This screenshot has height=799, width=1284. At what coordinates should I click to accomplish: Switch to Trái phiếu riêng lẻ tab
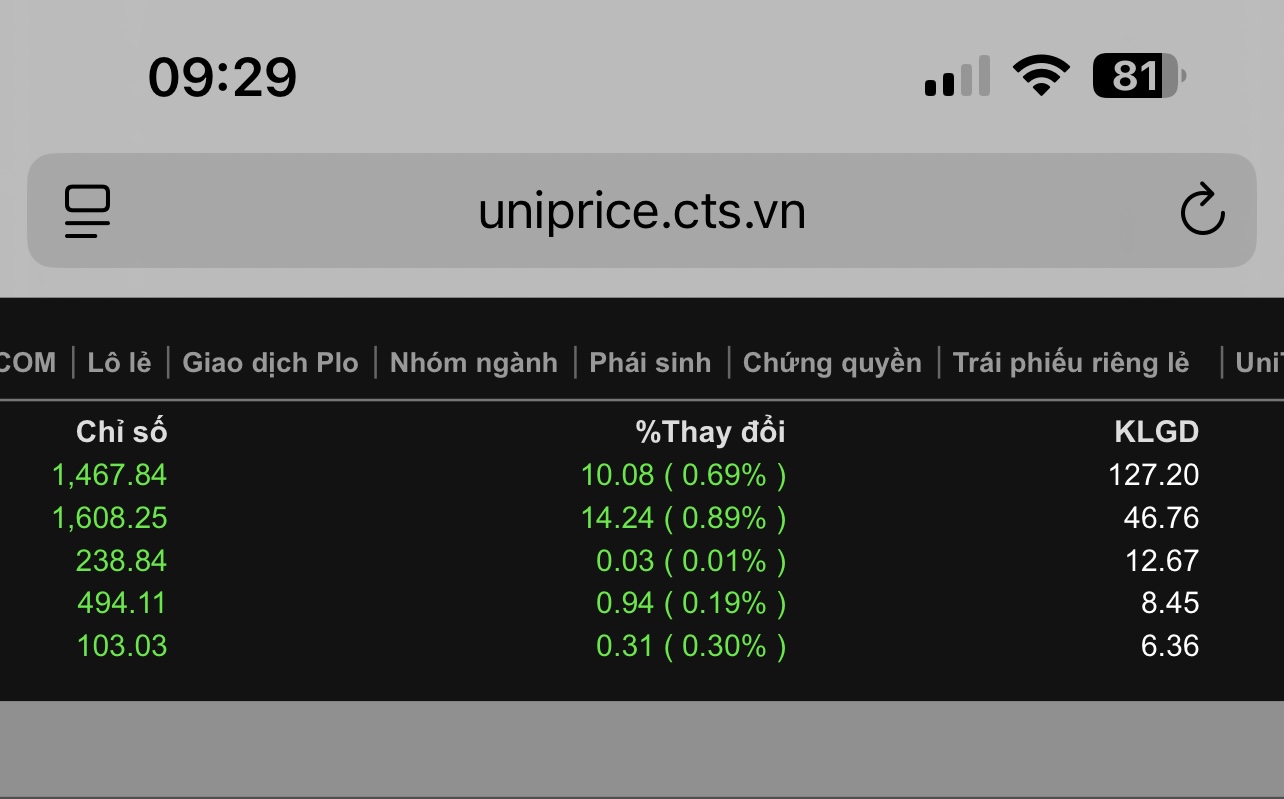[1071, 362]
